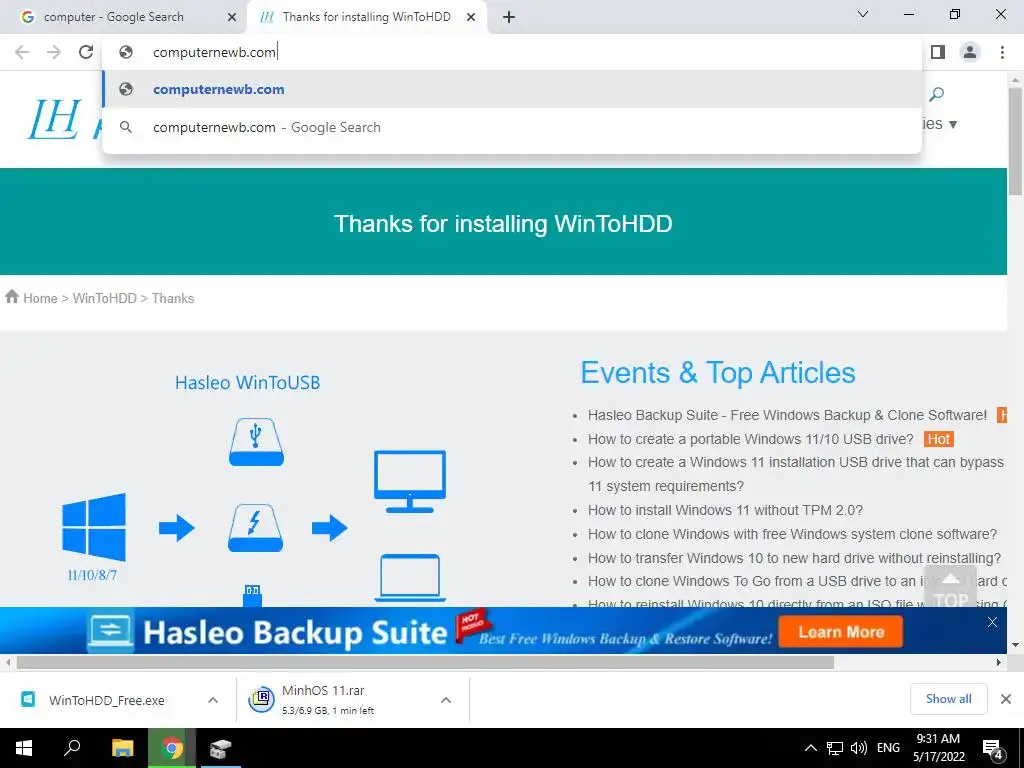The image size is (1024, 768).
Task: Click the Hasleo LH logo
Action: point(55,119)
